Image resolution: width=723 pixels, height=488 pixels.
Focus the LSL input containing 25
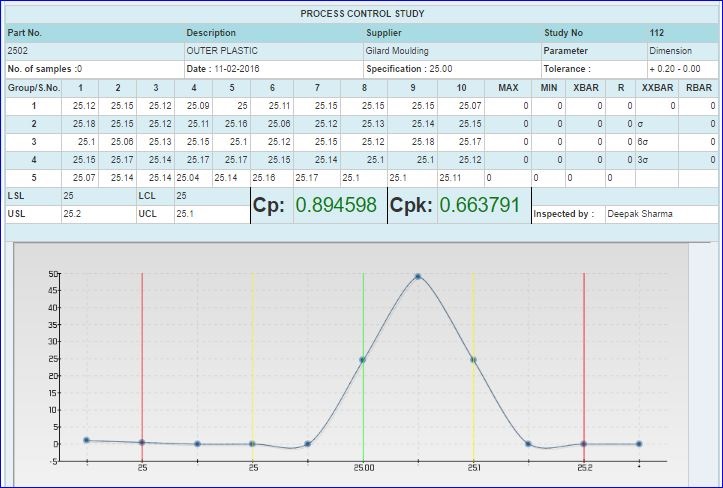97,196
